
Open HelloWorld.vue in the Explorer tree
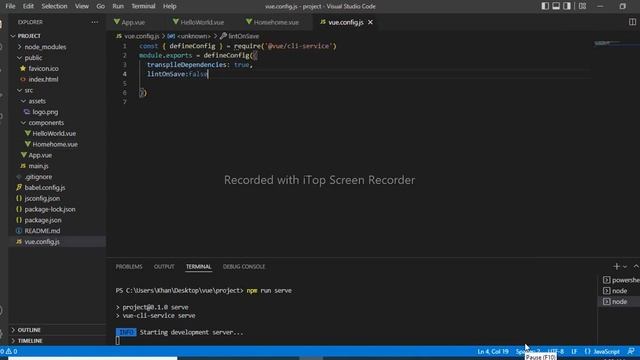(54, 133)
